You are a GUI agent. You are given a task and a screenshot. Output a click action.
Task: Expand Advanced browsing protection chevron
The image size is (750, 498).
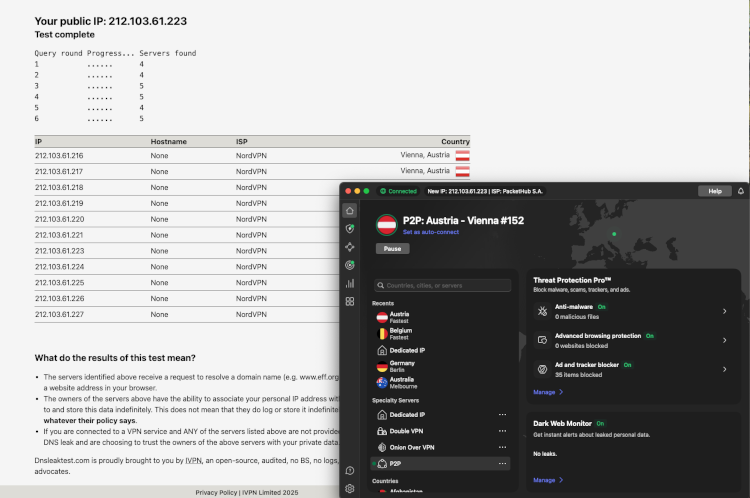point(725,340)
